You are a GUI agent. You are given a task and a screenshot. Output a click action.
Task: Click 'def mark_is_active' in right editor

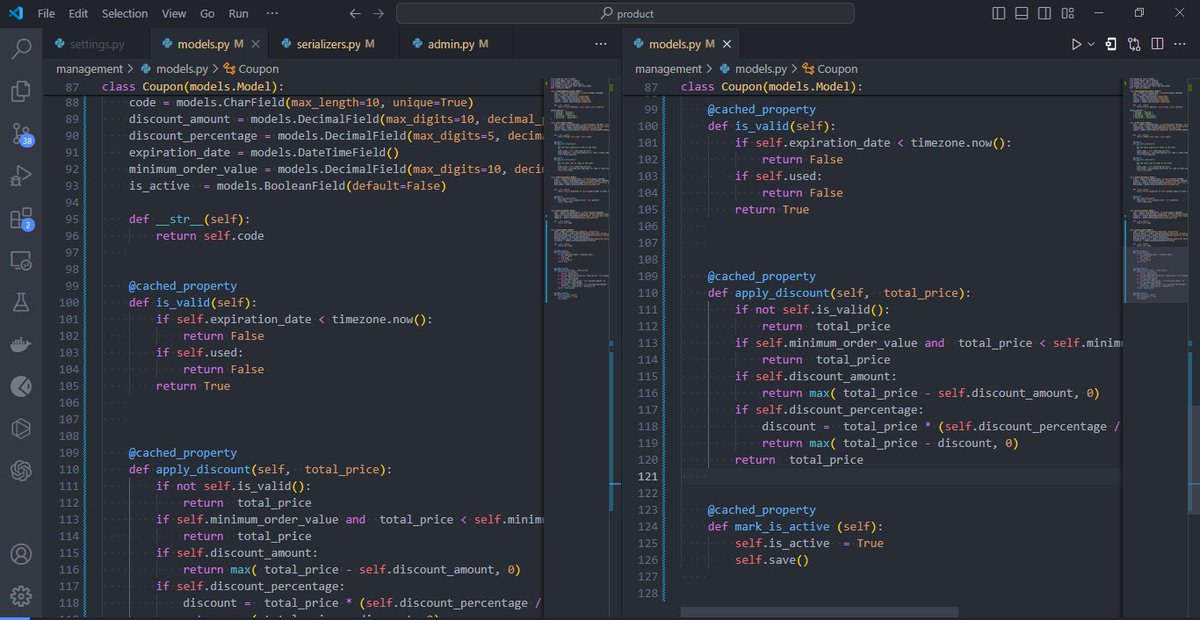(769, 526)
